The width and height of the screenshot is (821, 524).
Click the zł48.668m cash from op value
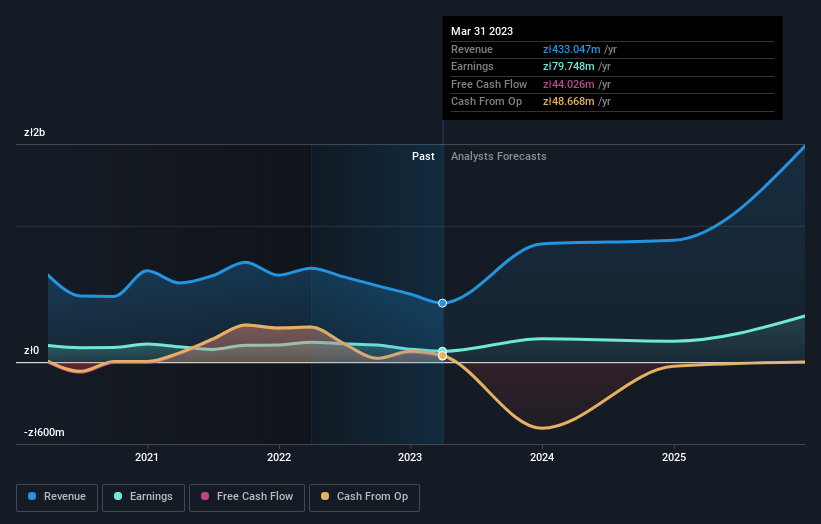point(569,102)
